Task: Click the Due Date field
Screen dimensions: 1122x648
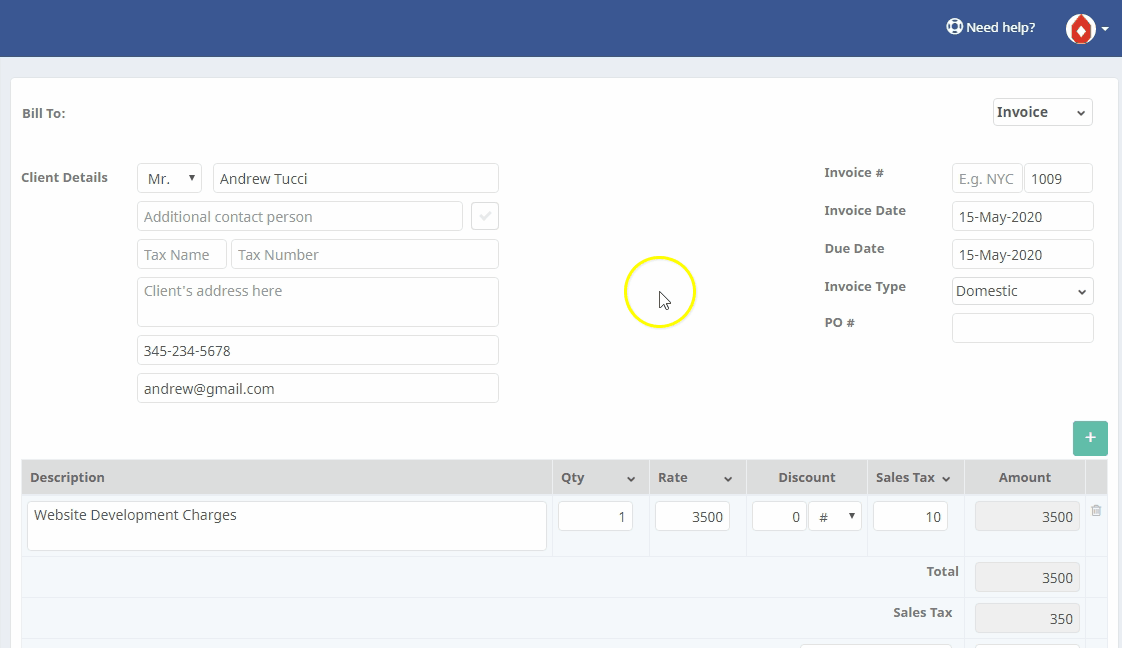Action: point(1023,254)
